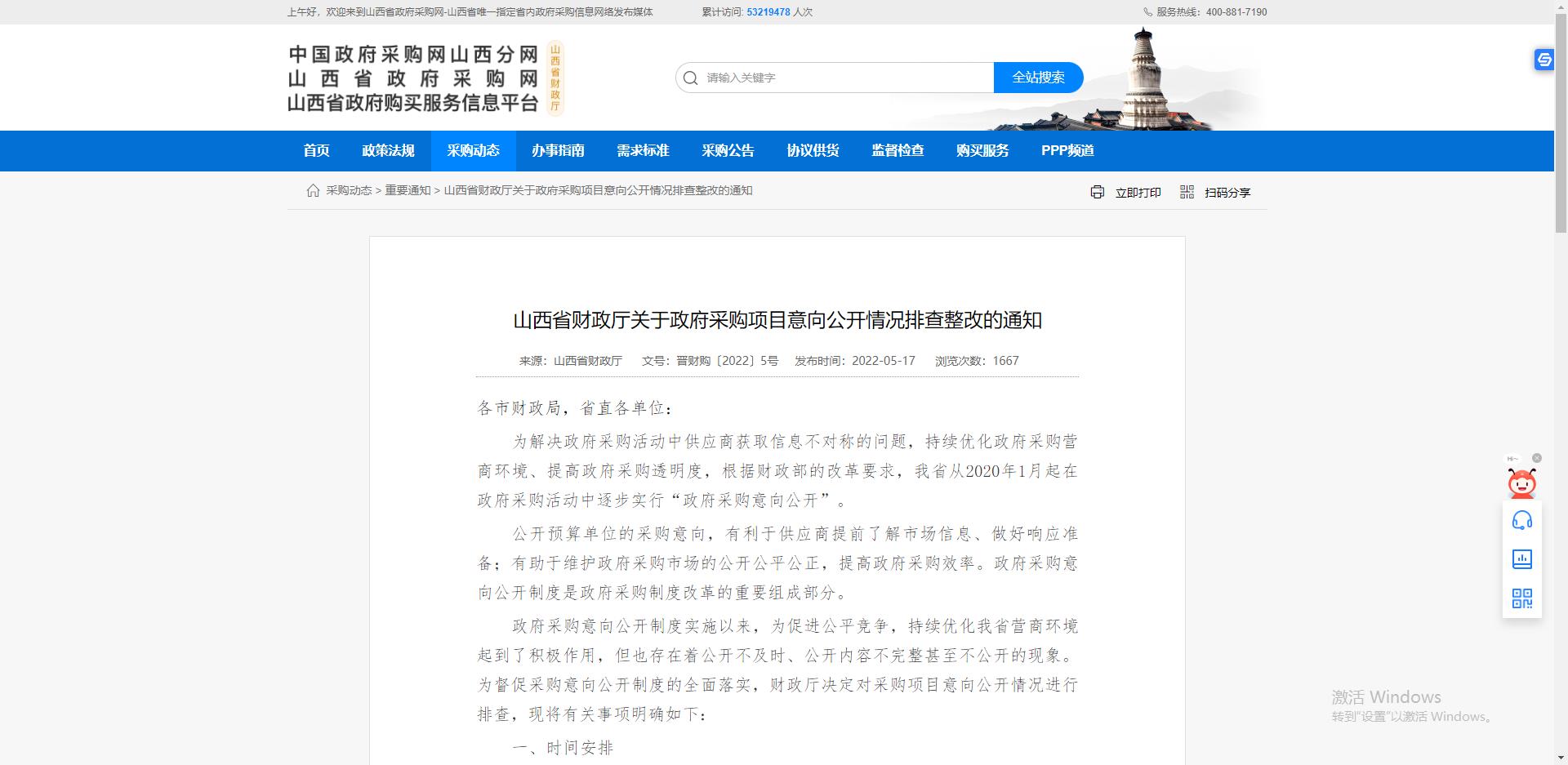The width and height of the screenshot is (1568, 765).
Task: Click 重要通知 breadcrumb link
Action: (x=408, y=191)
